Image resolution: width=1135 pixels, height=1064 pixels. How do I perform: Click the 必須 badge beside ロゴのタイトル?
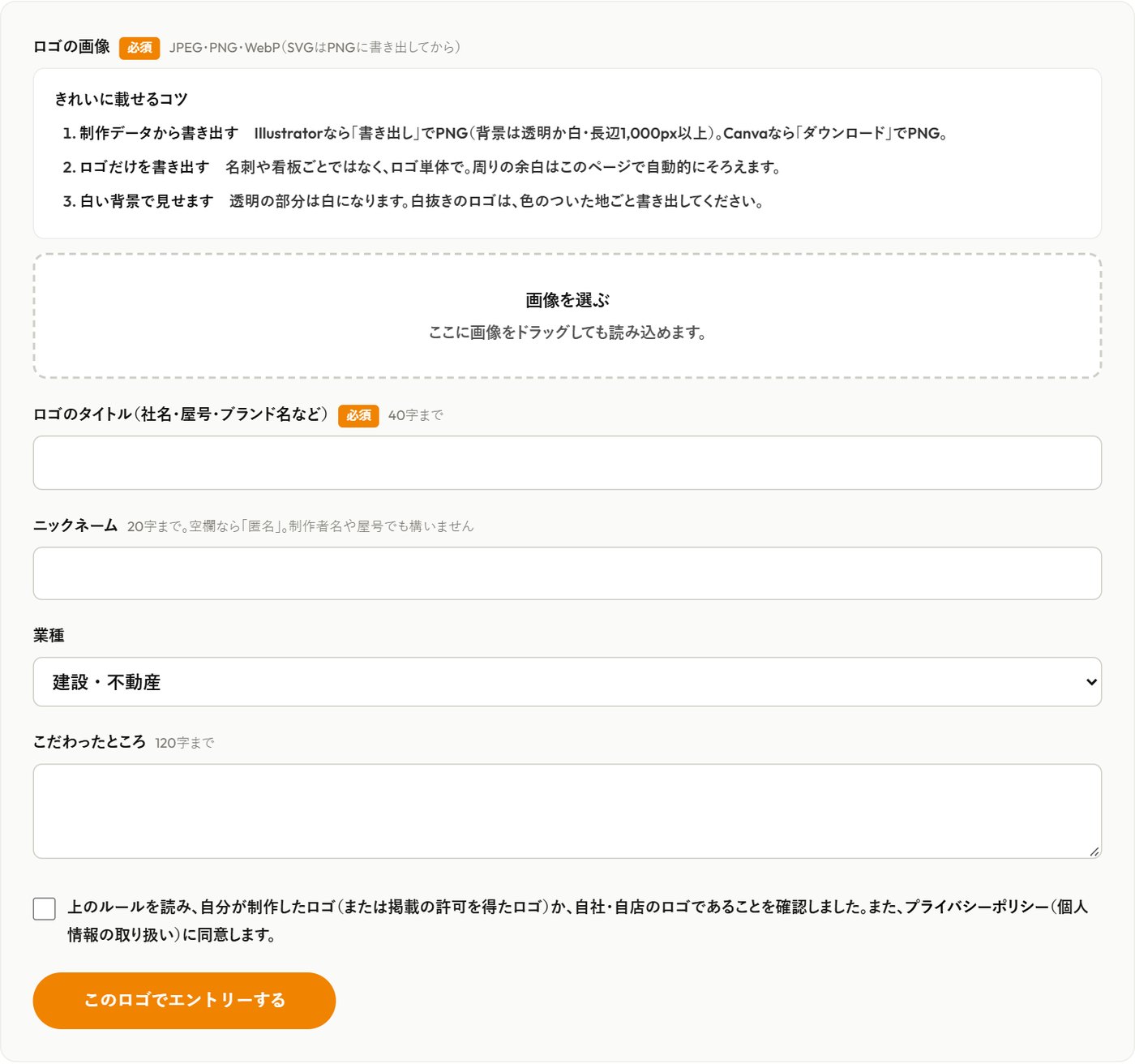pyautogui.click(x=358, y=415)
